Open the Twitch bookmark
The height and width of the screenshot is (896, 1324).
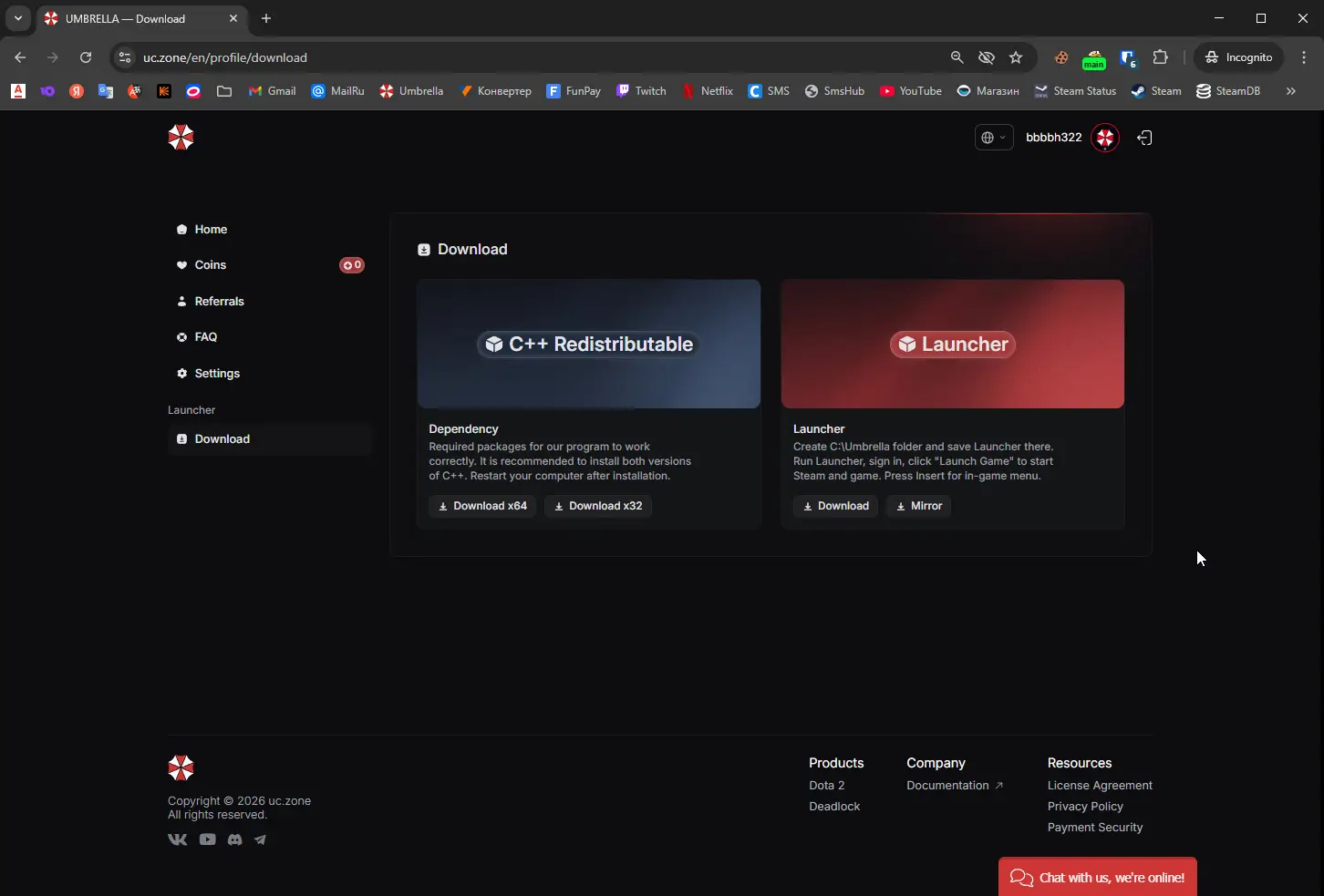(642, 91)
